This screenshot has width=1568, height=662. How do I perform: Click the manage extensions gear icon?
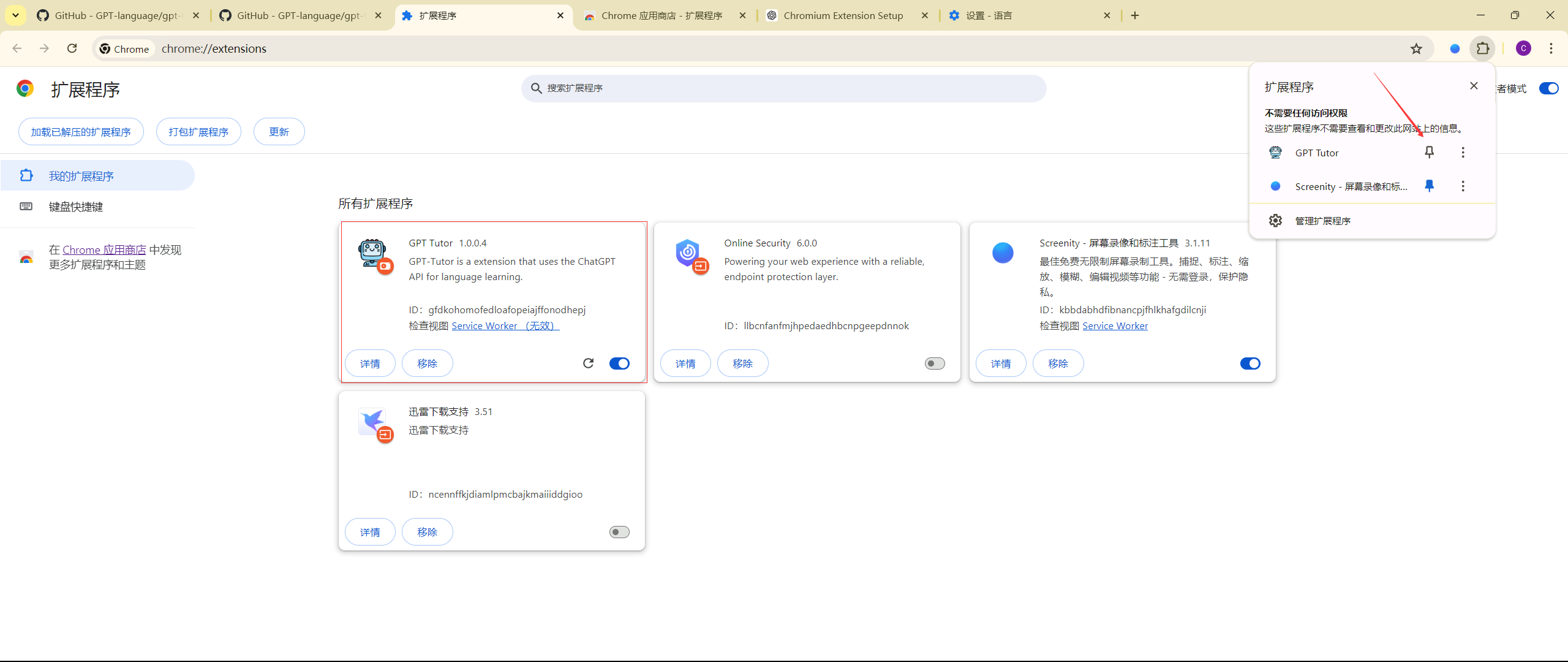tap(1275, 221)
